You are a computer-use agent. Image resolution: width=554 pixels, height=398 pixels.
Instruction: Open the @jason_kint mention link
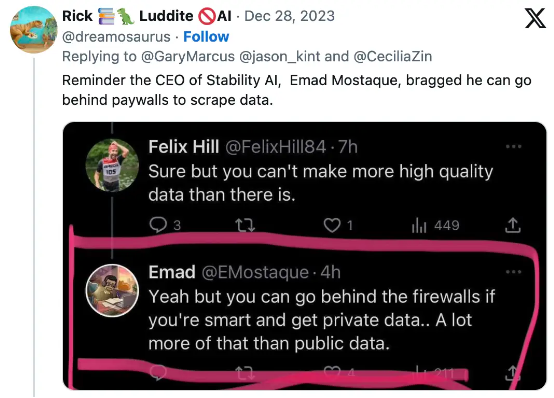click(280, 56)
